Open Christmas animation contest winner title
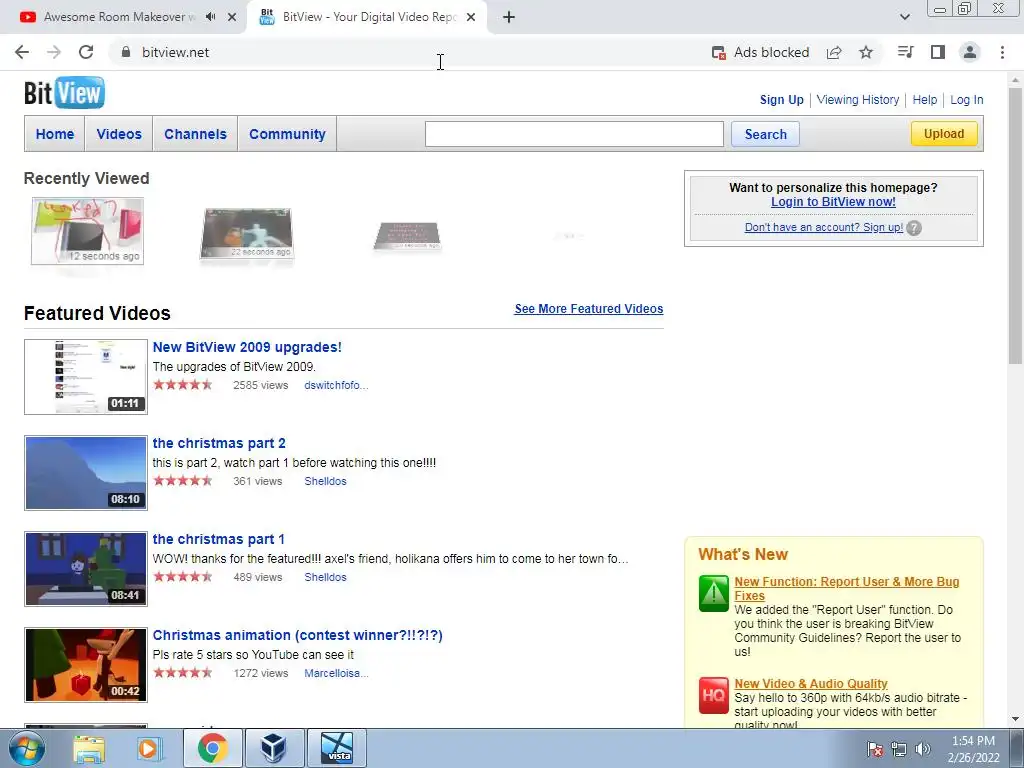The height and width of the screenshot is (768, 1024). (297, 635)
